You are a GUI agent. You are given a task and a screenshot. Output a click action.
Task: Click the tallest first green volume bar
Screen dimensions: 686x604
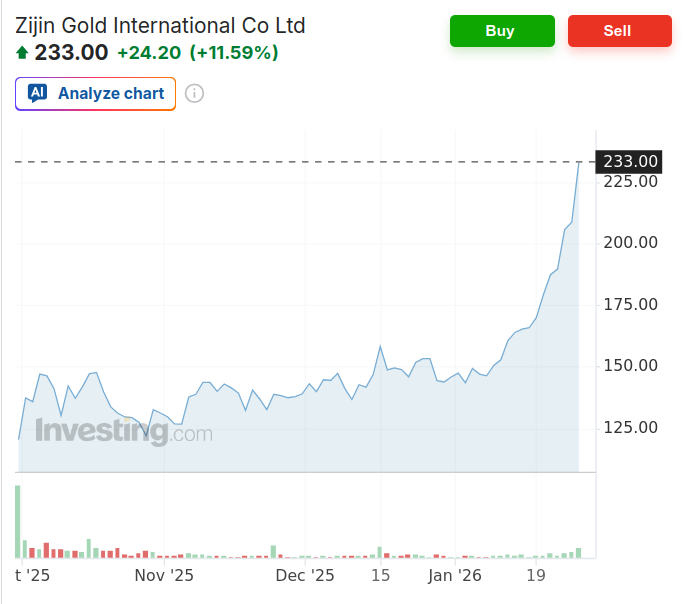coord(18,522)
